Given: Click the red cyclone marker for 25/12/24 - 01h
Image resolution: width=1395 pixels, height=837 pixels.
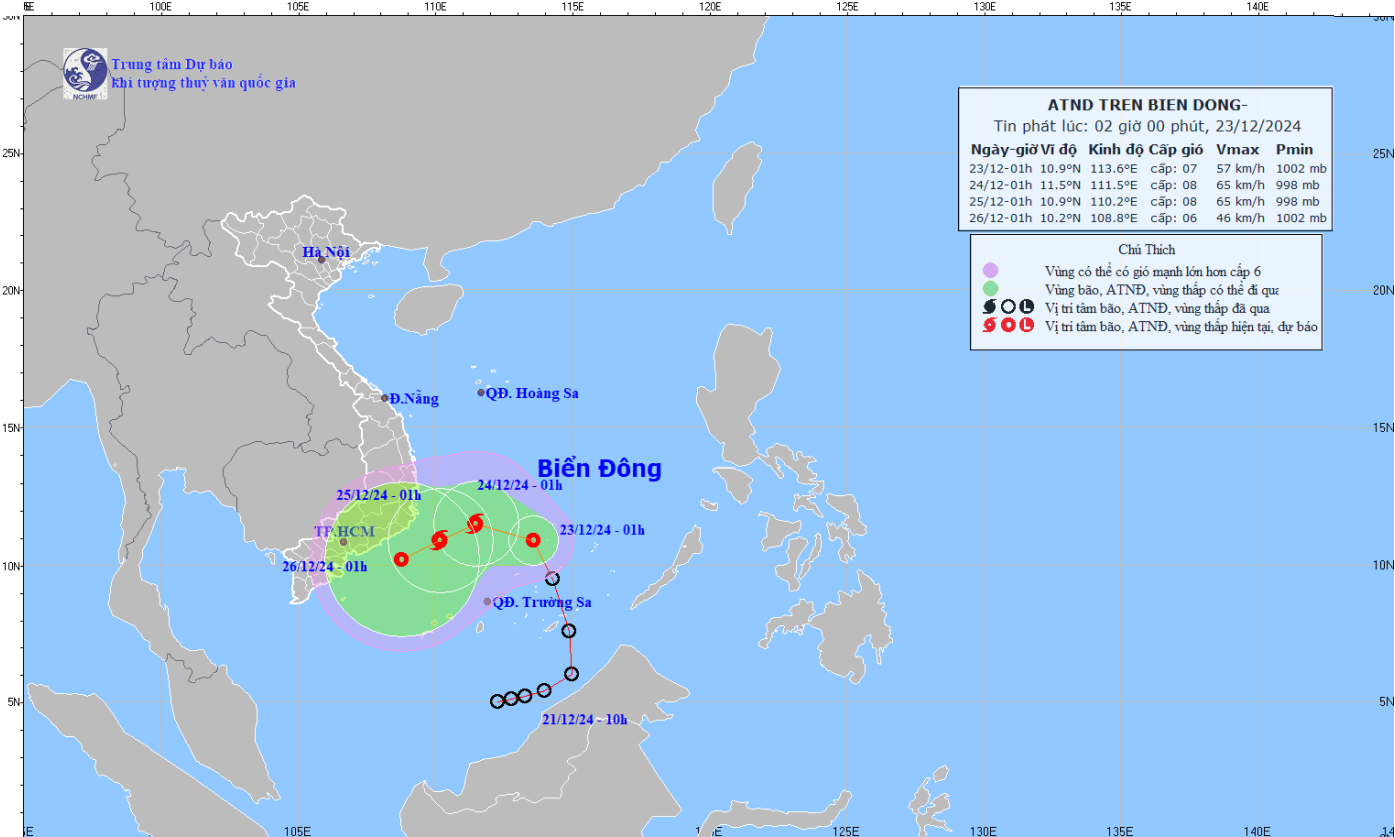Looking at the screenshot, I should (x=439, y=541).
